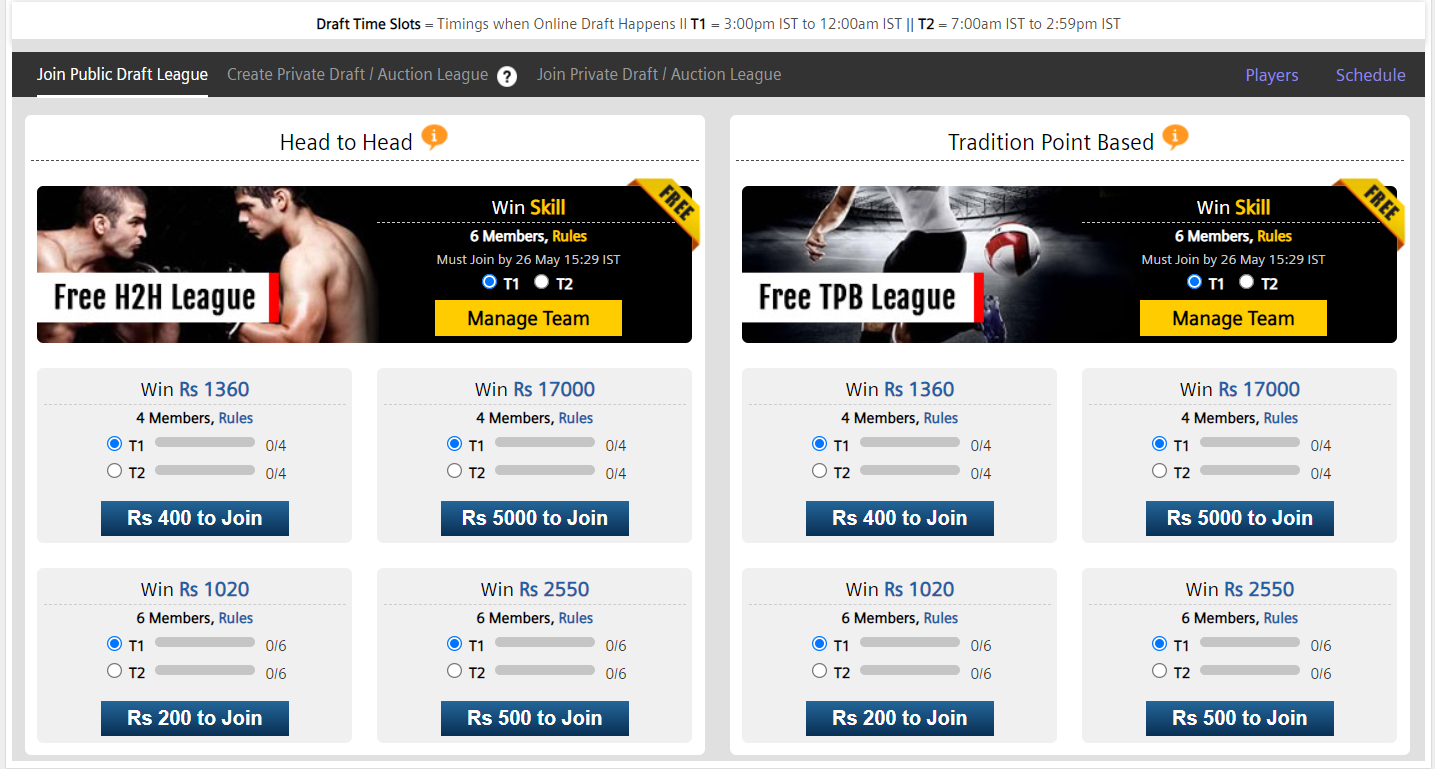Select T2 in the Free H2H League

[541, 282]
